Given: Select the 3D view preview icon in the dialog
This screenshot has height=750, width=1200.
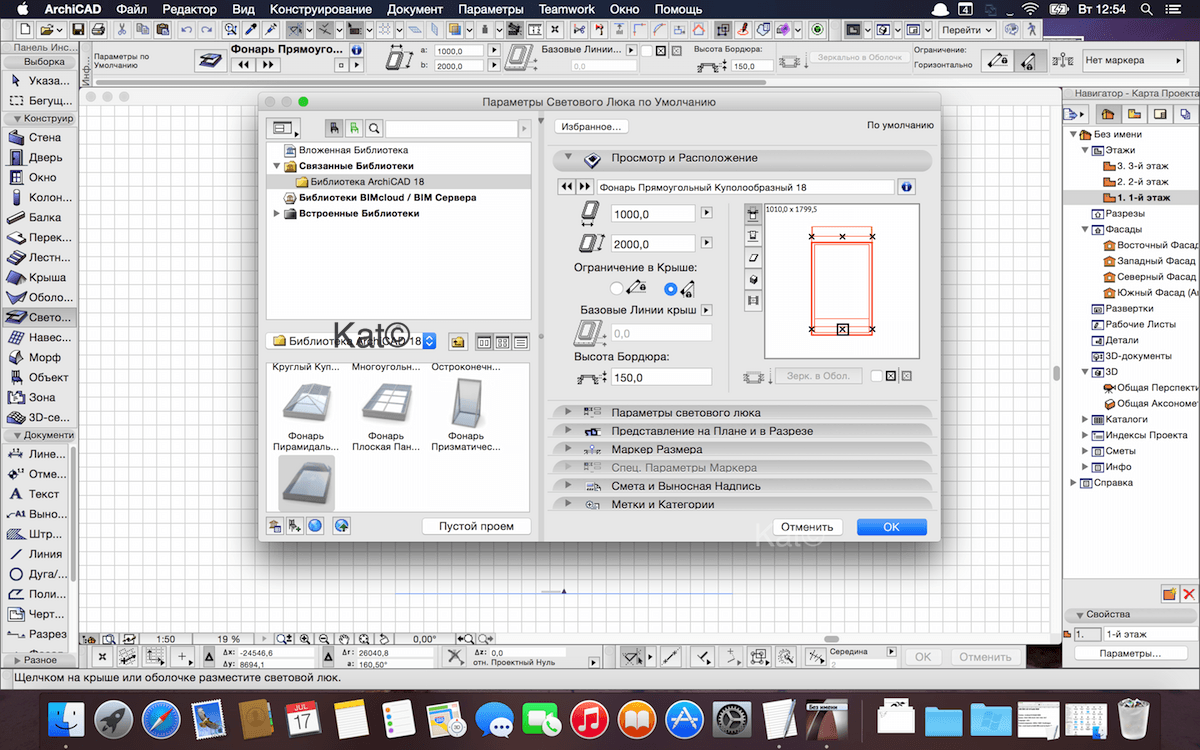Looking at the screenshot, I should pyautogui.click(x=753, y=279).
